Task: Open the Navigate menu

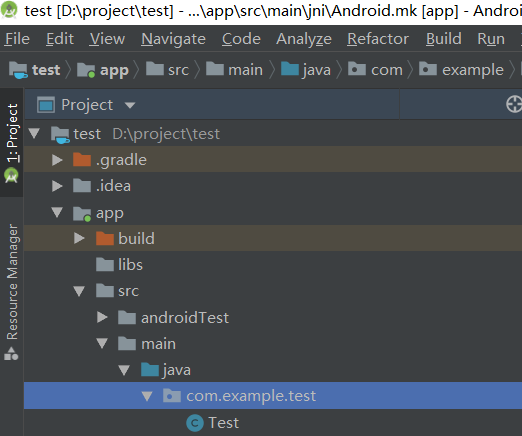Action: coord(173,39)
